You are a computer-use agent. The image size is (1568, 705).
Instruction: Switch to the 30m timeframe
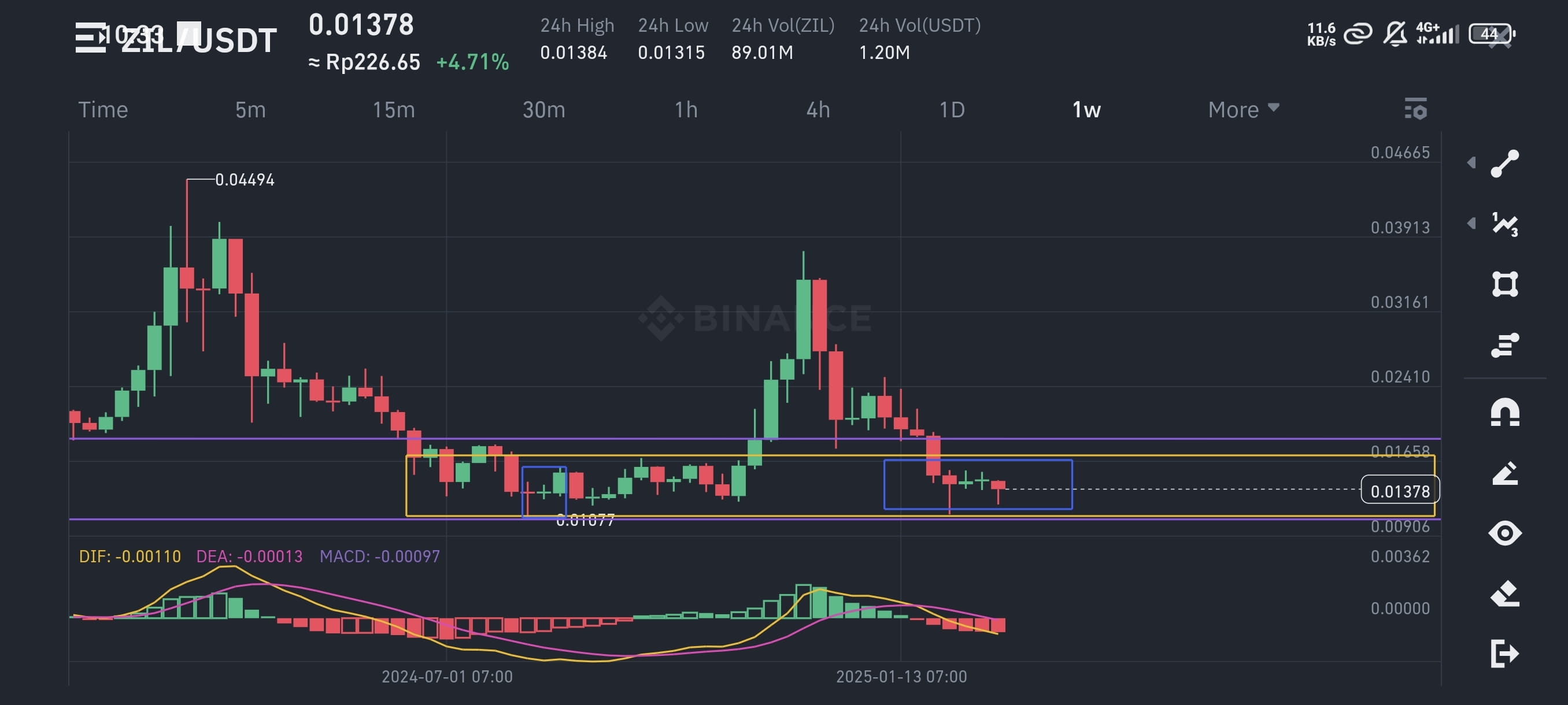(x=543, y=109)
